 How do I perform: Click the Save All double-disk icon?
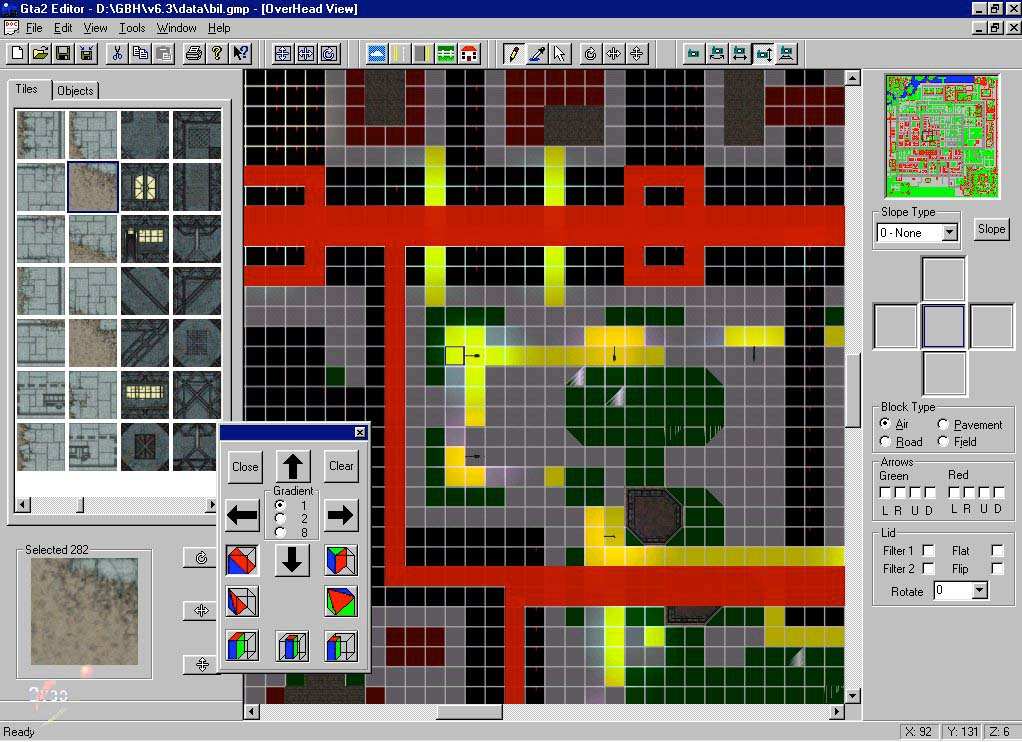coord(86,53)
